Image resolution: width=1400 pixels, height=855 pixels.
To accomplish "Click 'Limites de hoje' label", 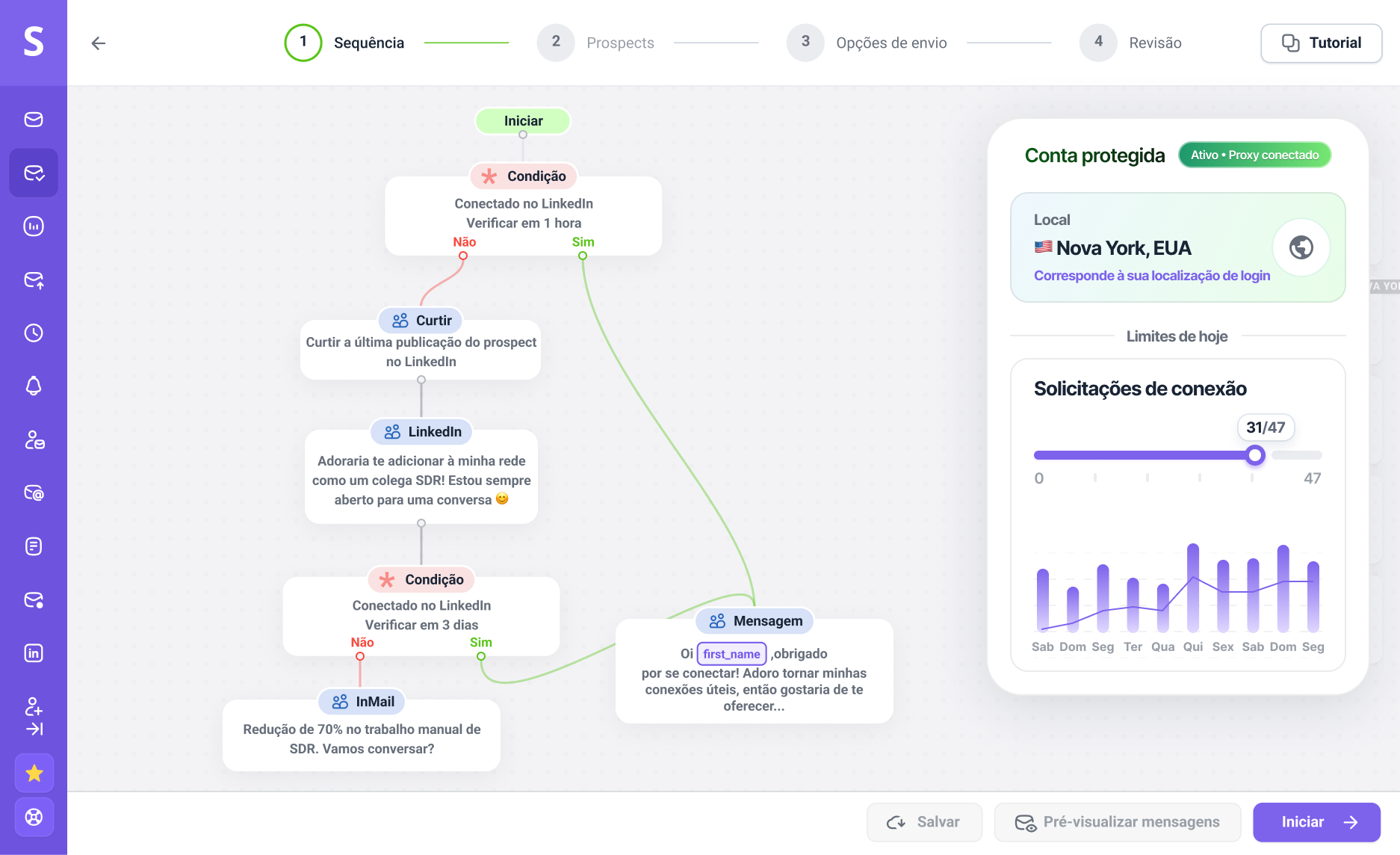I will [1177, 336].
